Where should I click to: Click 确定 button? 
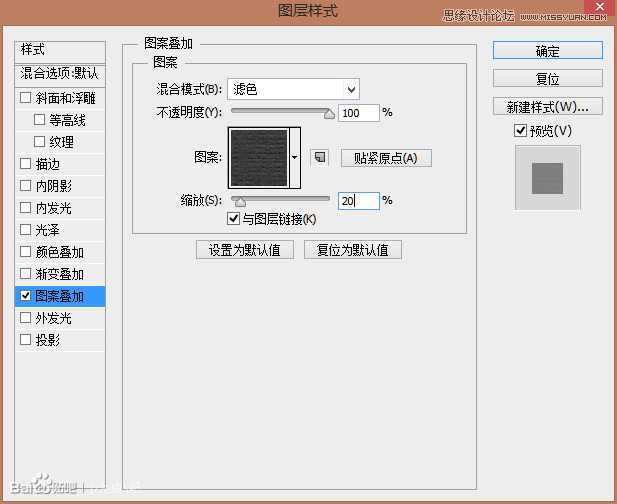click(548, 50)
